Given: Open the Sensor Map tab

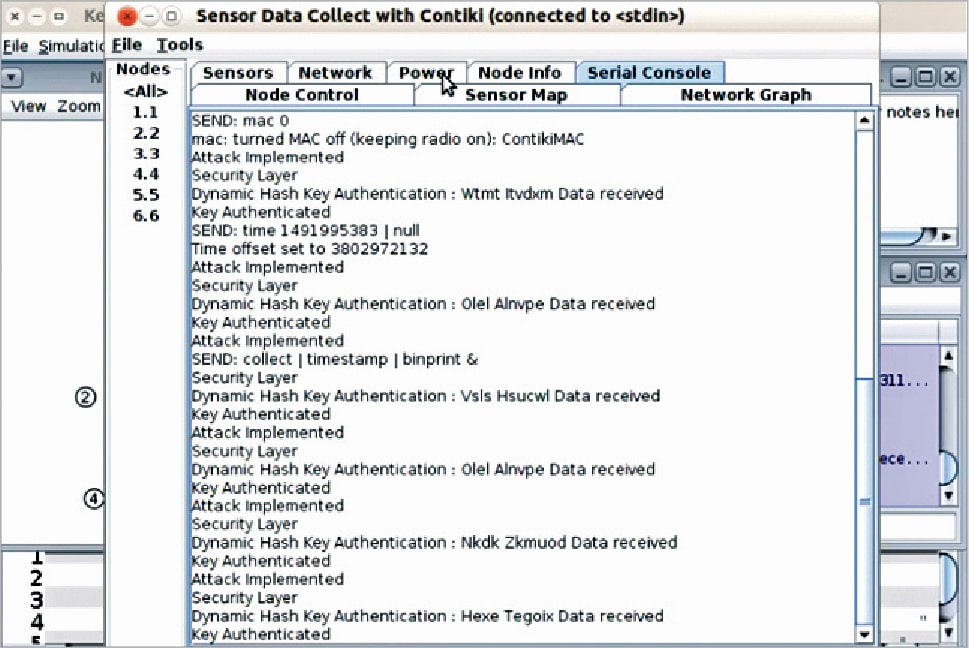Looking at the screenshot, I should pos(516,95).
